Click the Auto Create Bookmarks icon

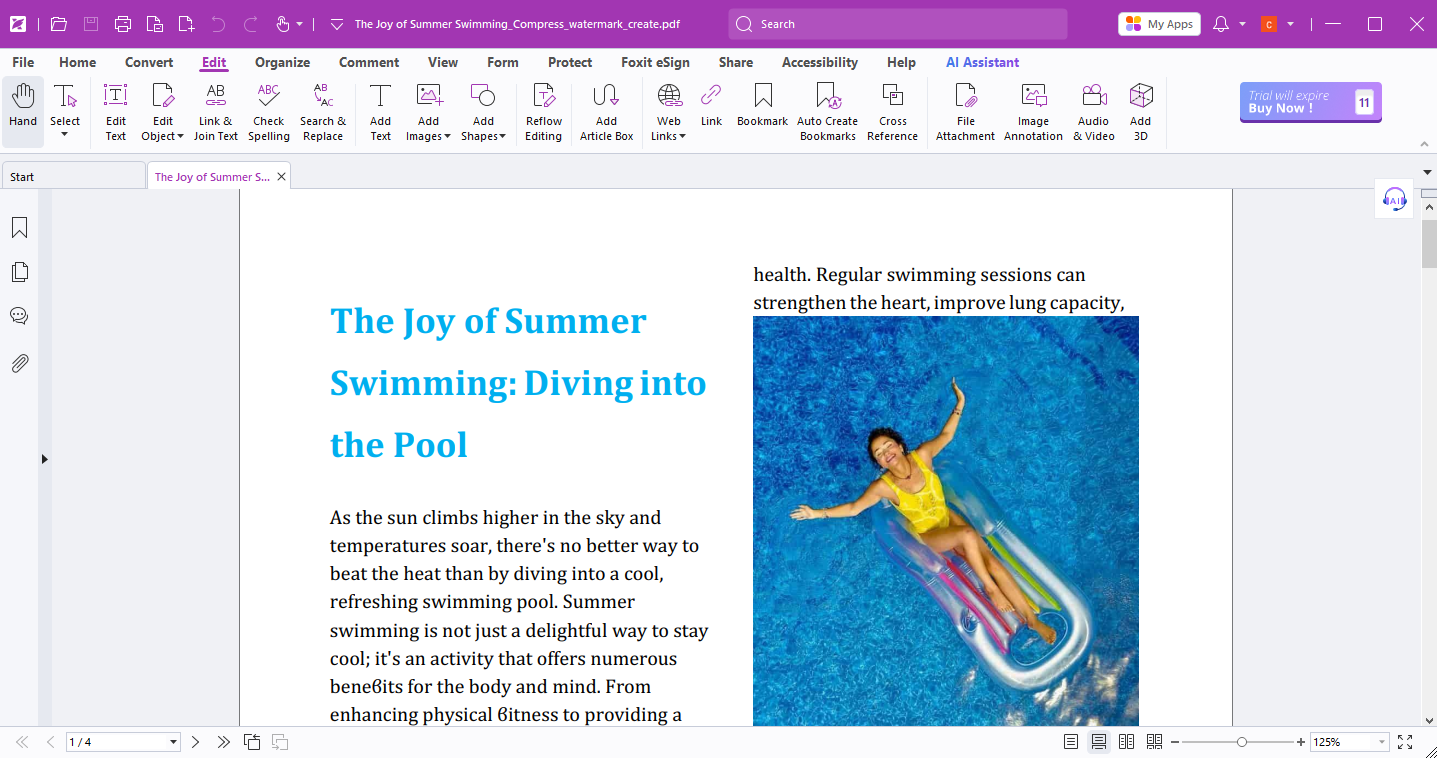coord(827,111)
